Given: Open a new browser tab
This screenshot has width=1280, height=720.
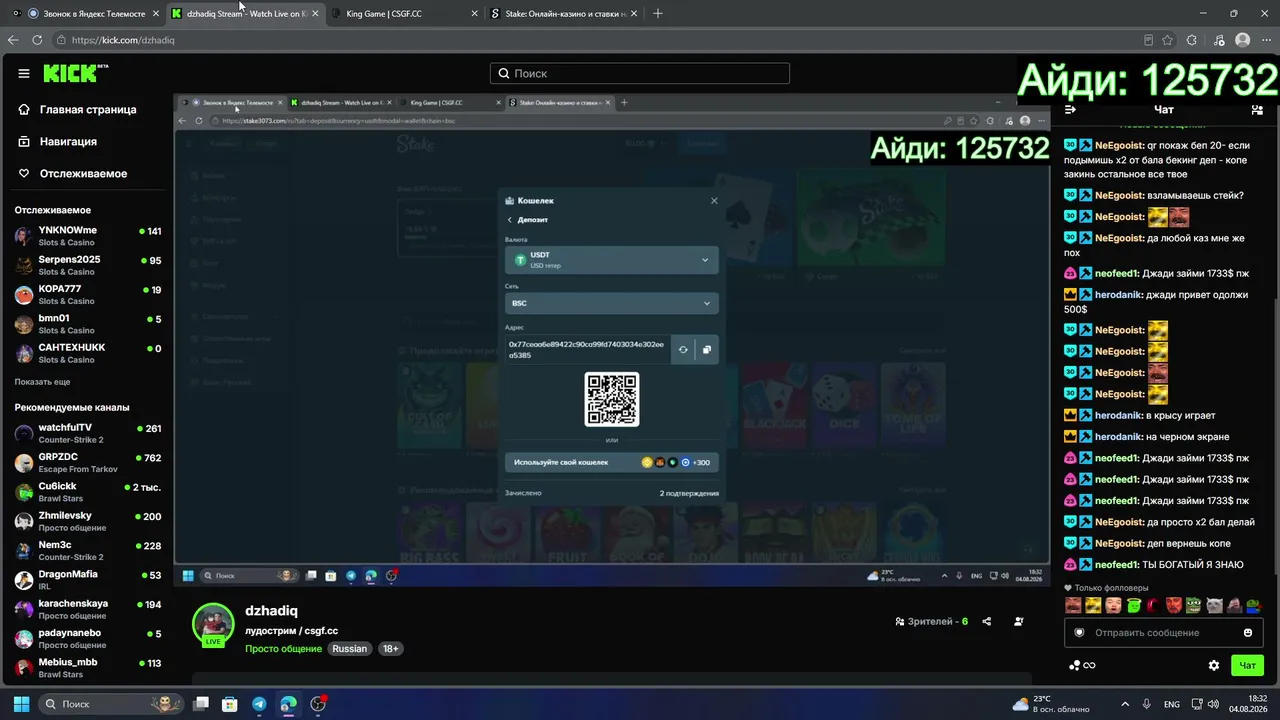Looking at the screenshot, I should (x=657, y=14).
